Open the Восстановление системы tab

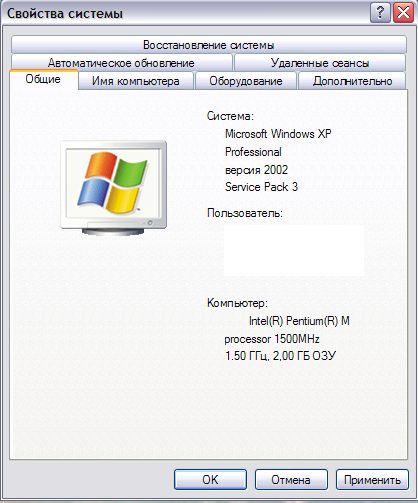click(x=209, y=44)
